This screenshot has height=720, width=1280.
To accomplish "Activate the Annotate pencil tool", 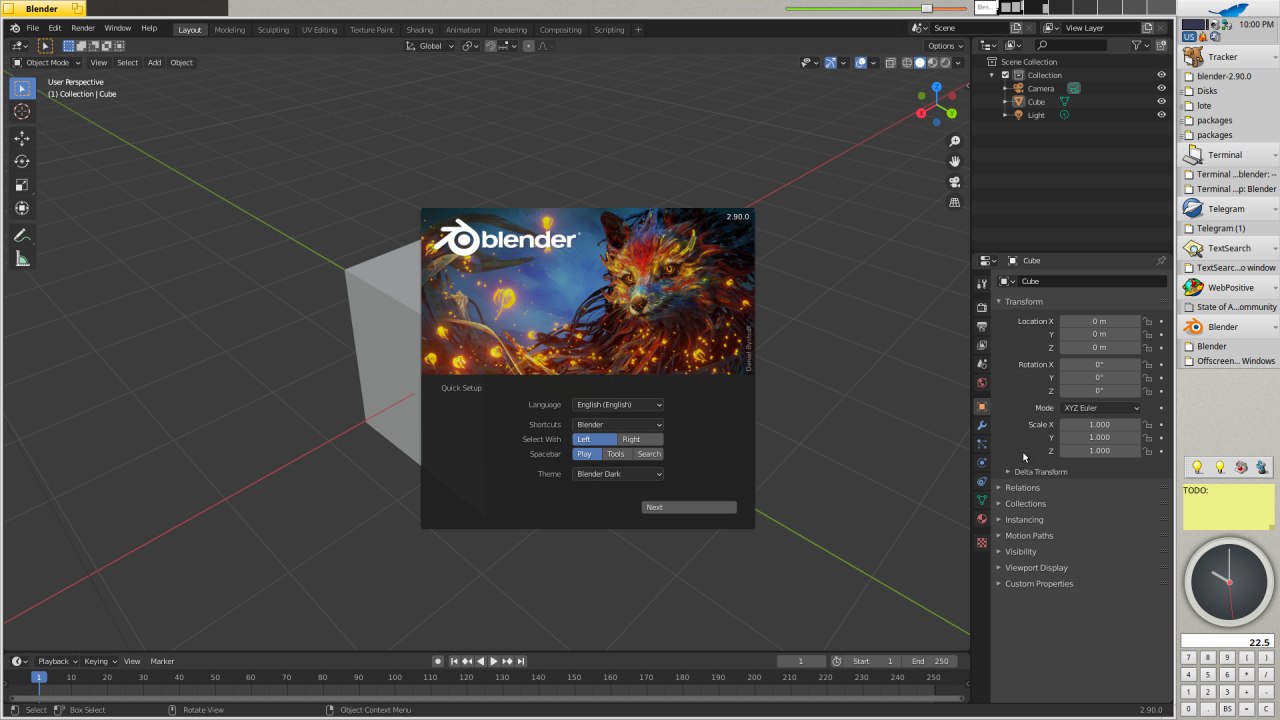I will pyautogui.click(x=22, y=236).
